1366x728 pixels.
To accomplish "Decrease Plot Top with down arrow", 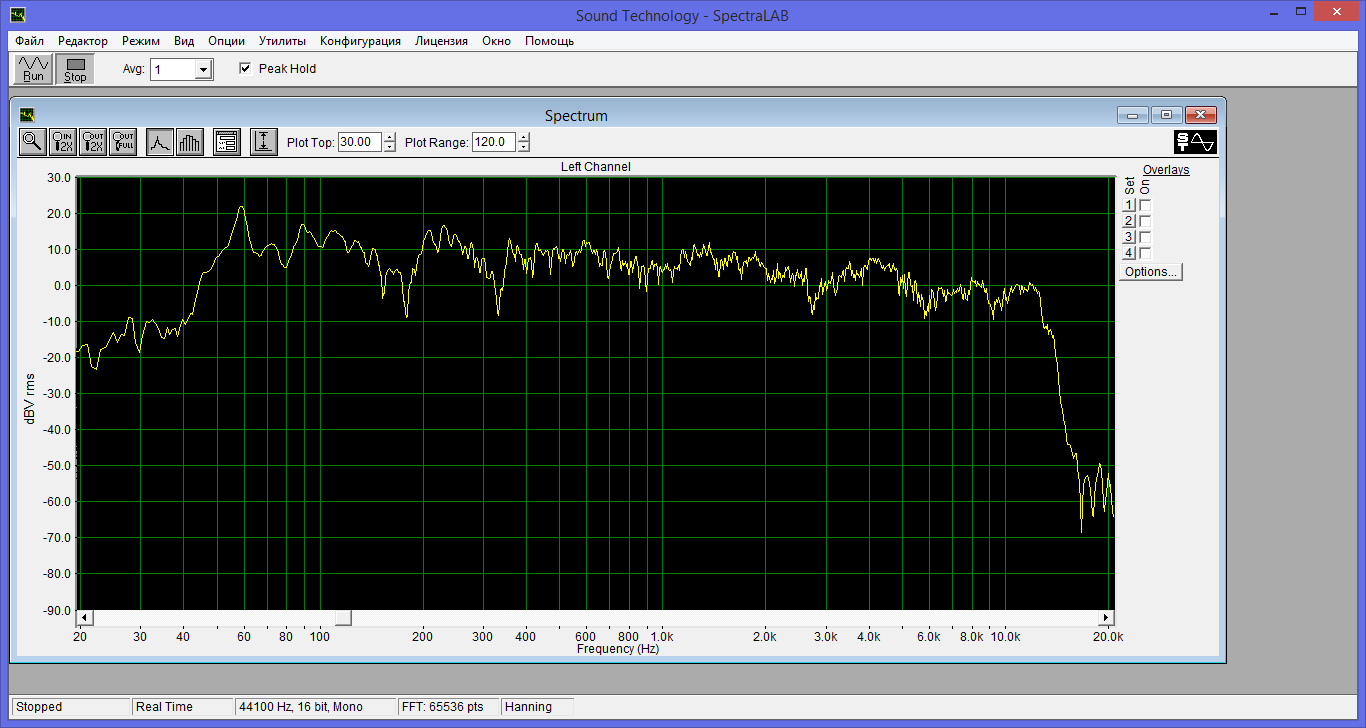I will point(390,147).
